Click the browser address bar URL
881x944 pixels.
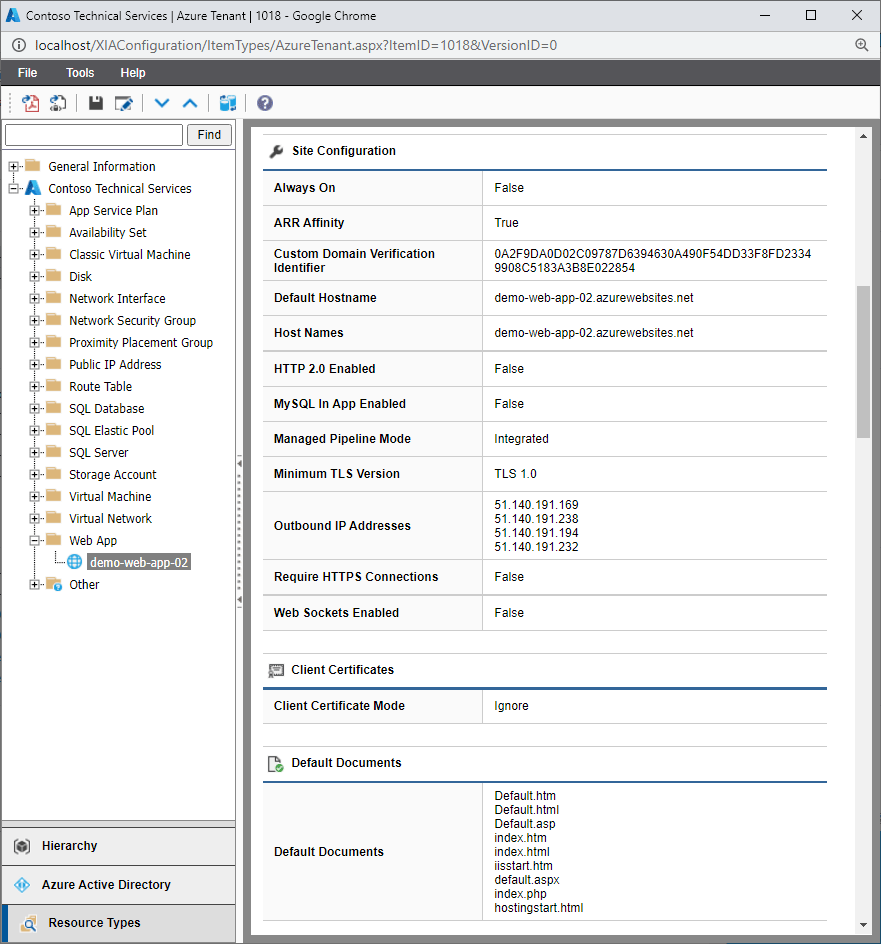point(296,45)
